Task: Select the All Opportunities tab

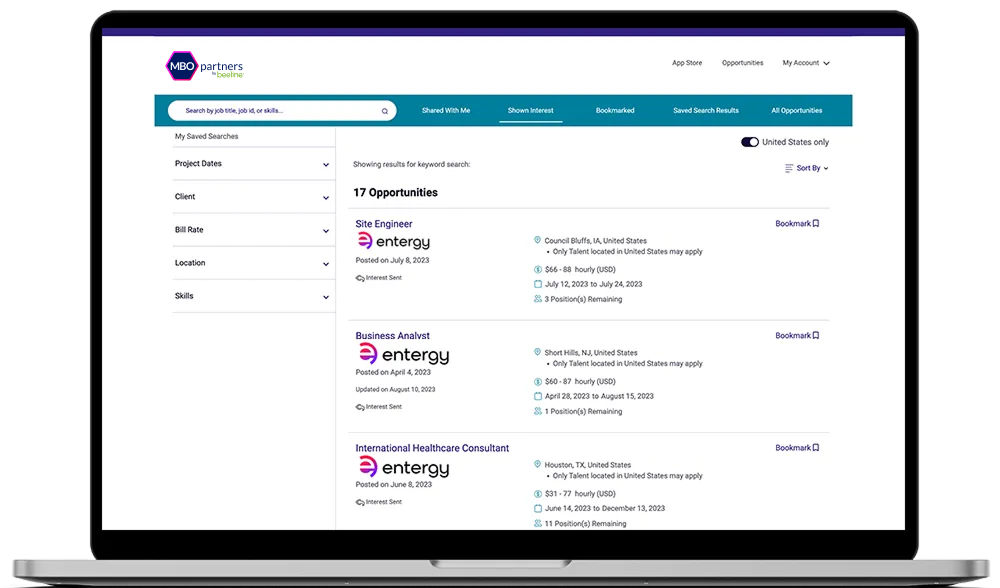Action: pyautogui.click(x=796, y=111)
